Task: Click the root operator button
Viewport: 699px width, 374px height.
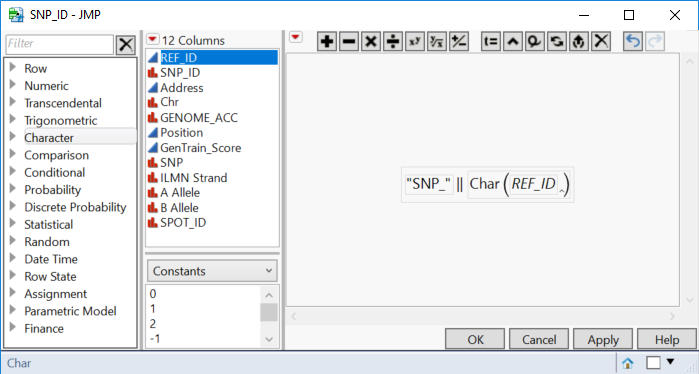Action: tap(436, 42)
